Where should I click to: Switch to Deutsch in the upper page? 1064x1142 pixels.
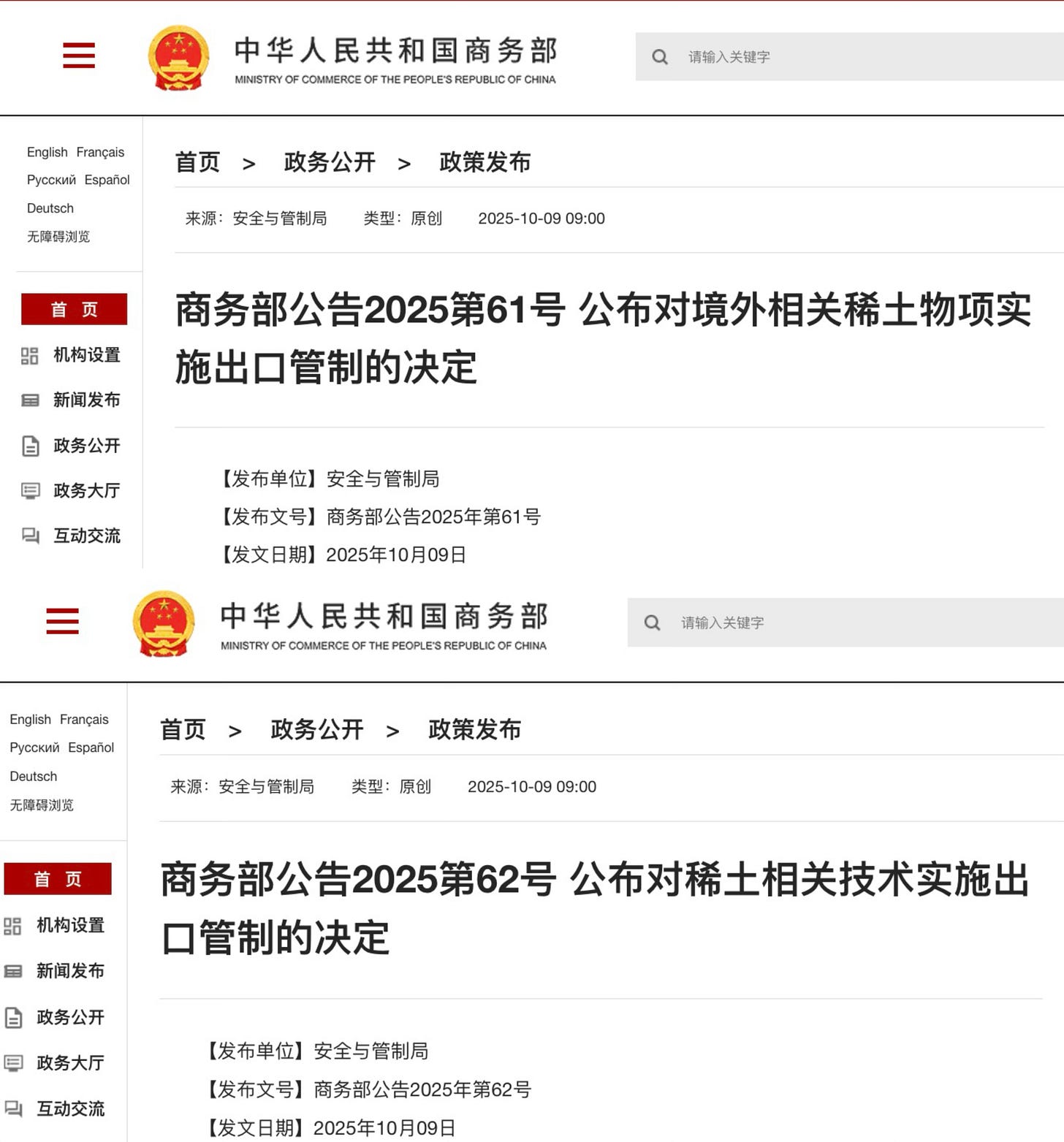pos(50,208)
